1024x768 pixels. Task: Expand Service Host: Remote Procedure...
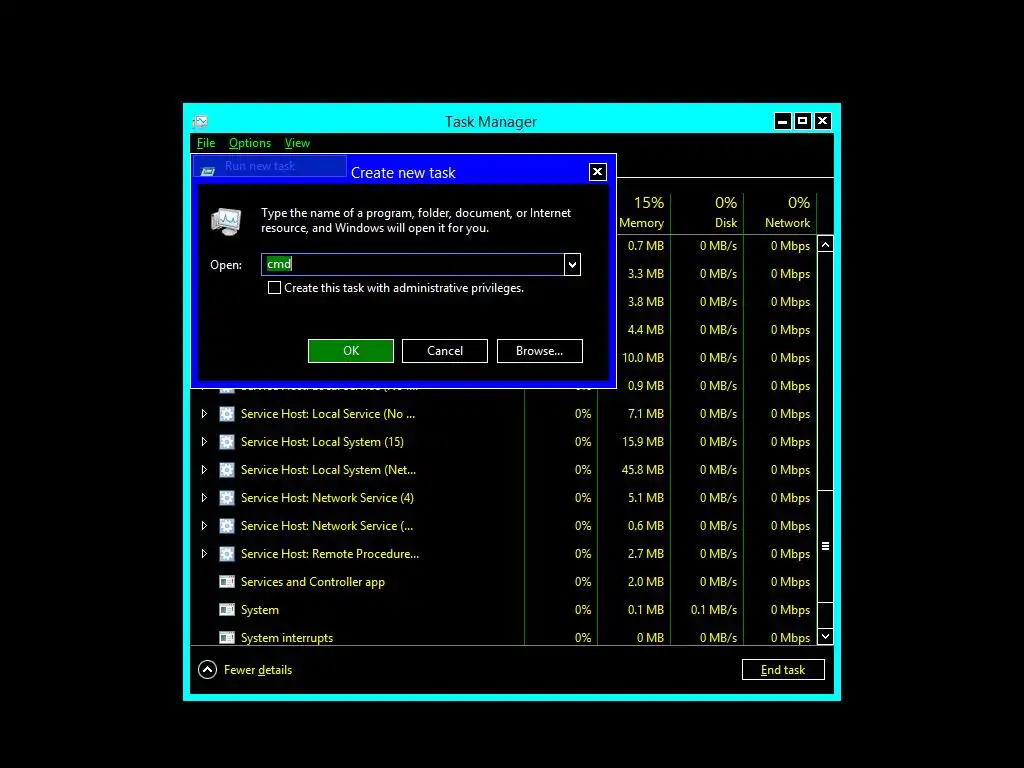pos(204,554)
